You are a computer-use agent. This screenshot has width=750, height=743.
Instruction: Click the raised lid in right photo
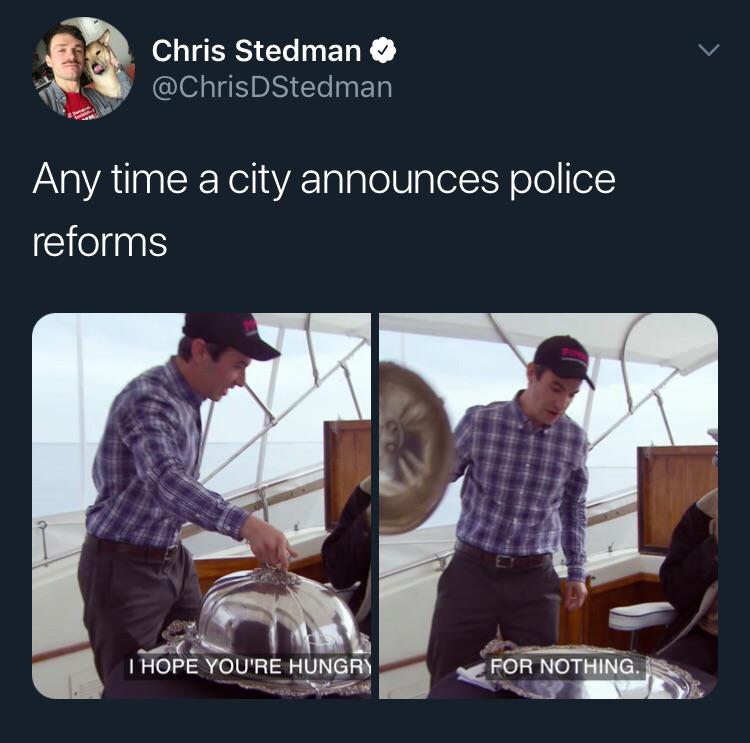coord(414,448)
